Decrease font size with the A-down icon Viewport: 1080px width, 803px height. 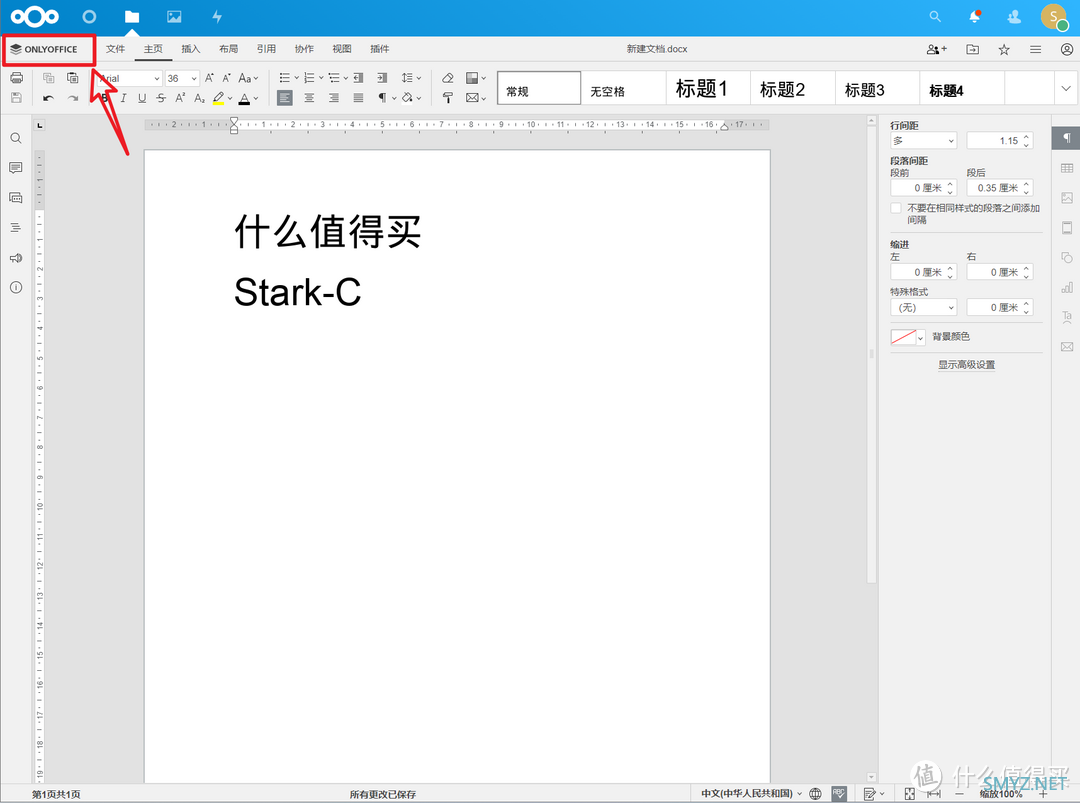click(227, 78)
